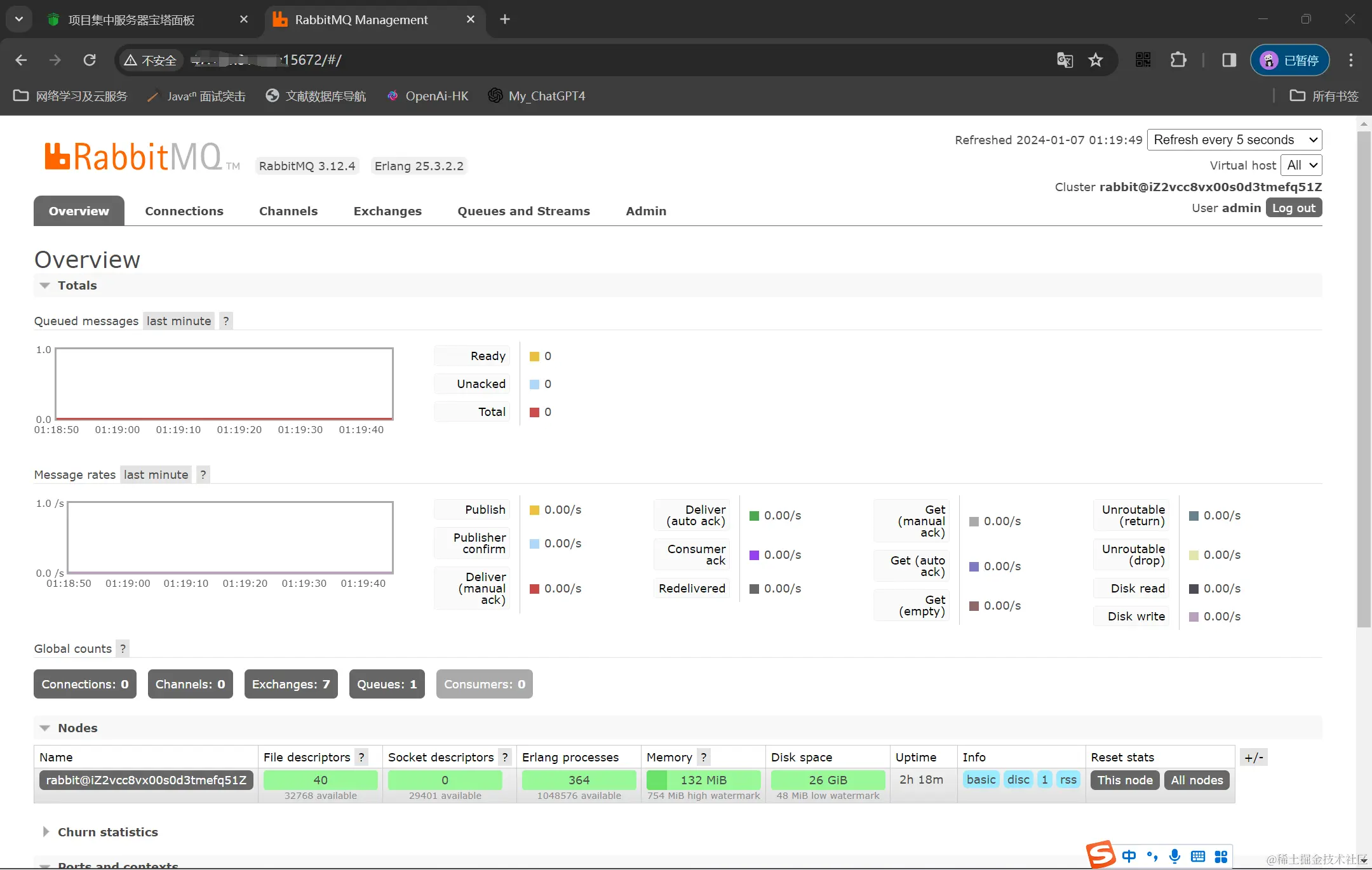
Task: Change Queued messages last minute range
Action: point(178,321)
